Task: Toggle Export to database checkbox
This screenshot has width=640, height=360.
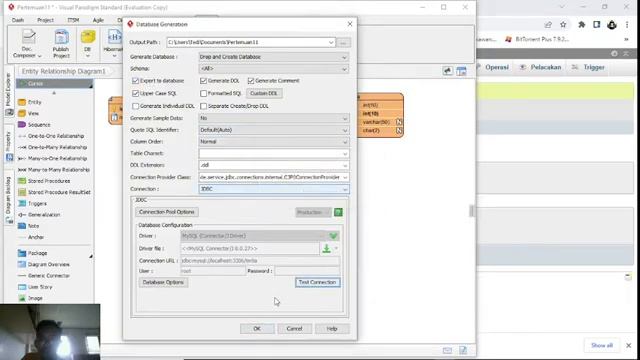Action: click(x=136, y=81)
